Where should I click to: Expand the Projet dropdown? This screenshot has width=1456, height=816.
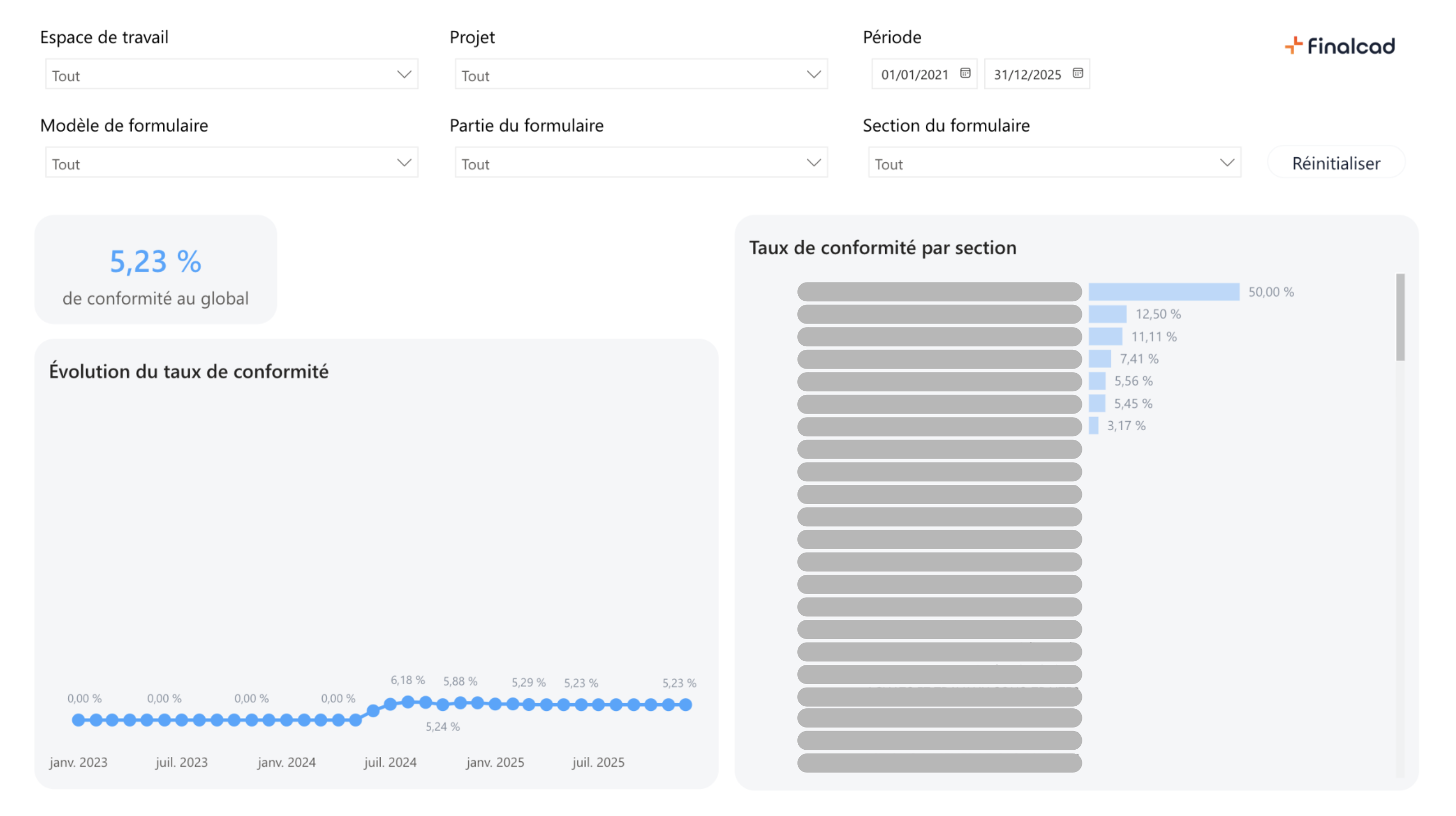813,75
